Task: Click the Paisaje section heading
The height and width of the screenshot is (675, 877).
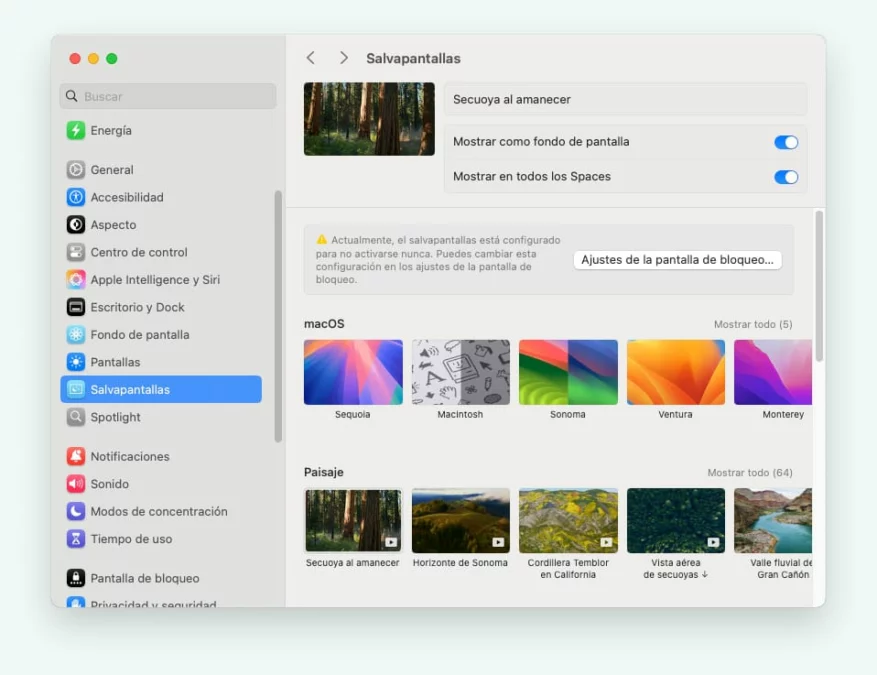Action: [x=324, y=472]
